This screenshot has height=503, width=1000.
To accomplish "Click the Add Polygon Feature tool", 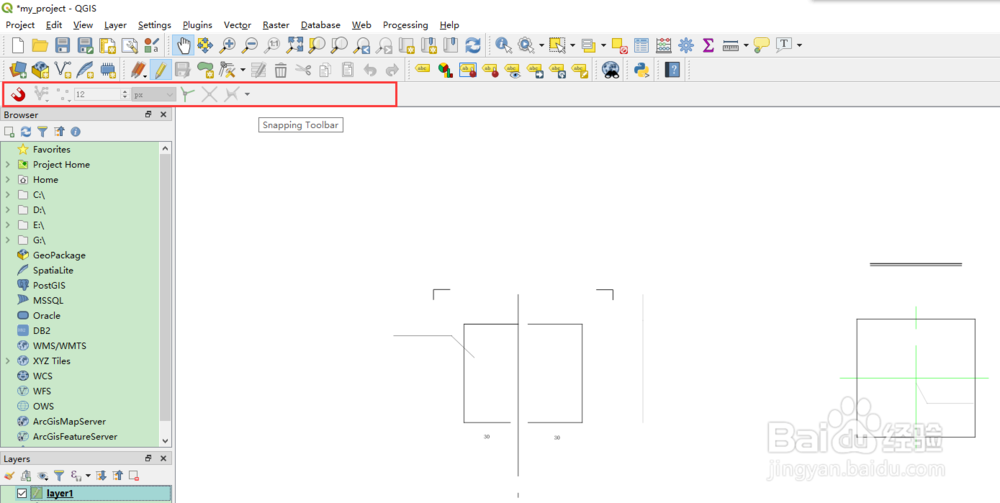I will click(205, 69).
